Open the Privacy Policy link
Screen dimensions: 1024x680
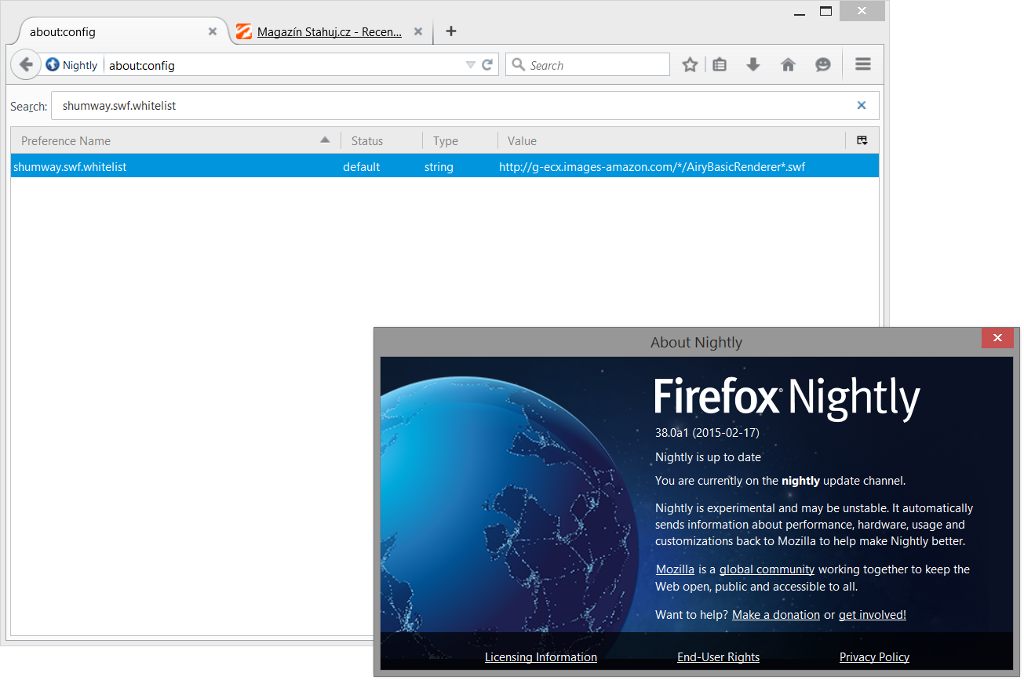click(874, 657)
